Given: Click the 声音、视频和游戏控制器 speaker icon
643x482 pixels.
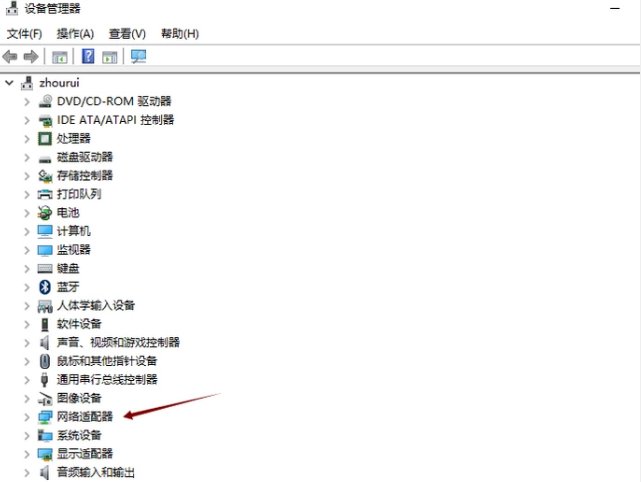Looking at the screenshot, I should 45,343.
